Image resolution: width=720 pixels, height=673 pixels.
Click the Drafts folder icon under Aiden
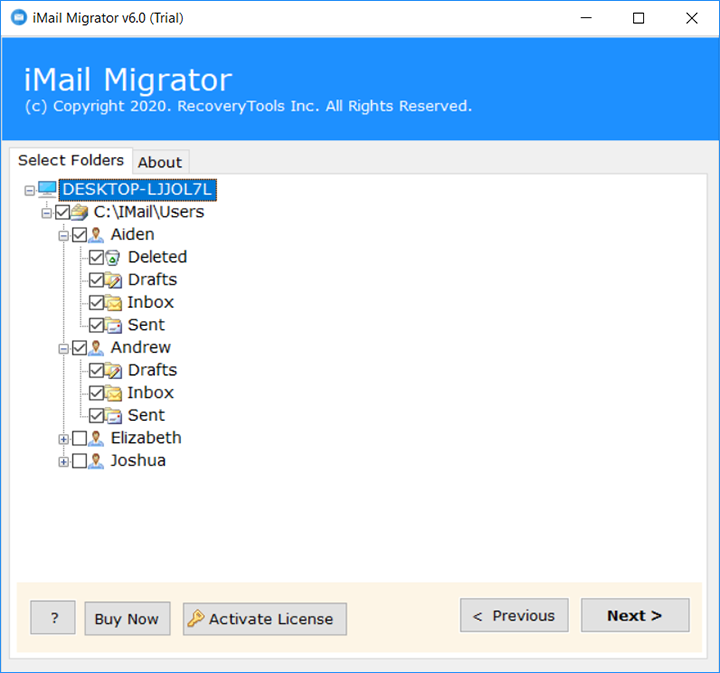[x=113, y=280]
